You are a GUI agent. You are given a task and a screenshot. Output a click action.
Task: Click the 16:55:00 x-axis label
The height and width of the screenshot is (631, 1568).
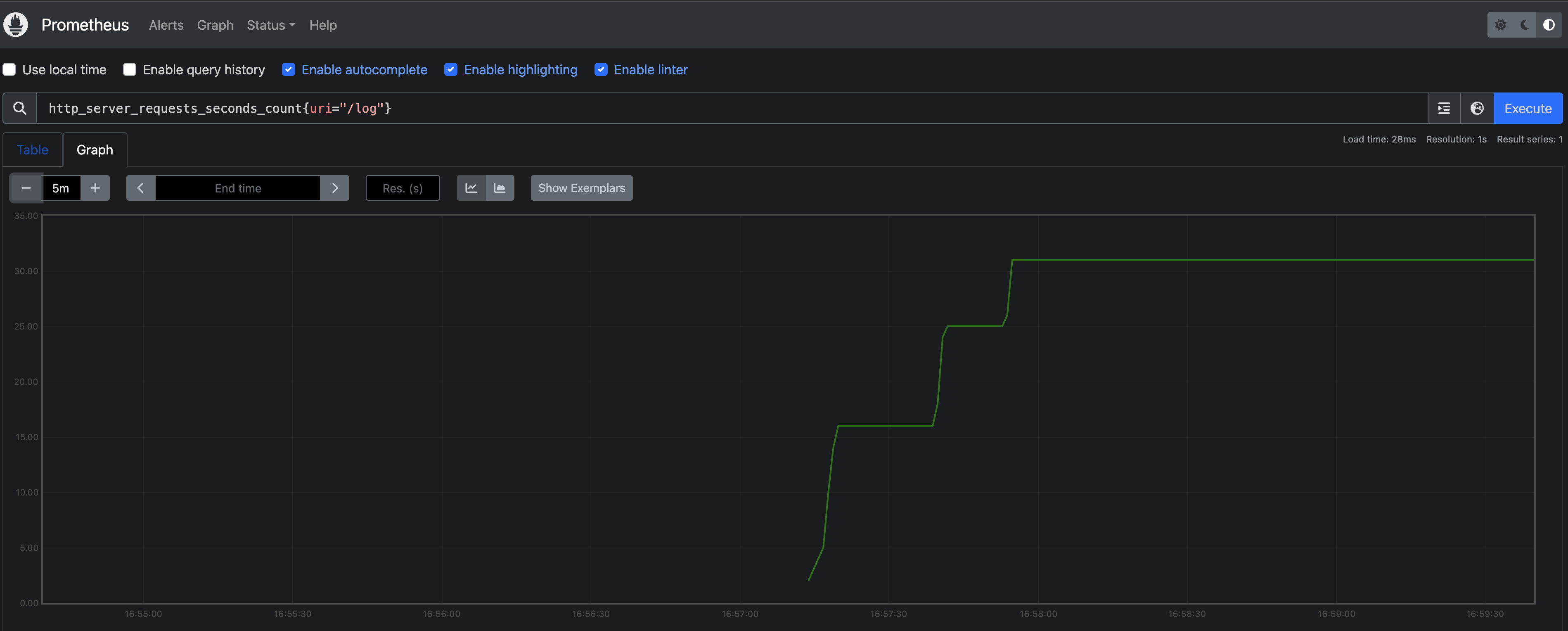[x=143, y=614]
